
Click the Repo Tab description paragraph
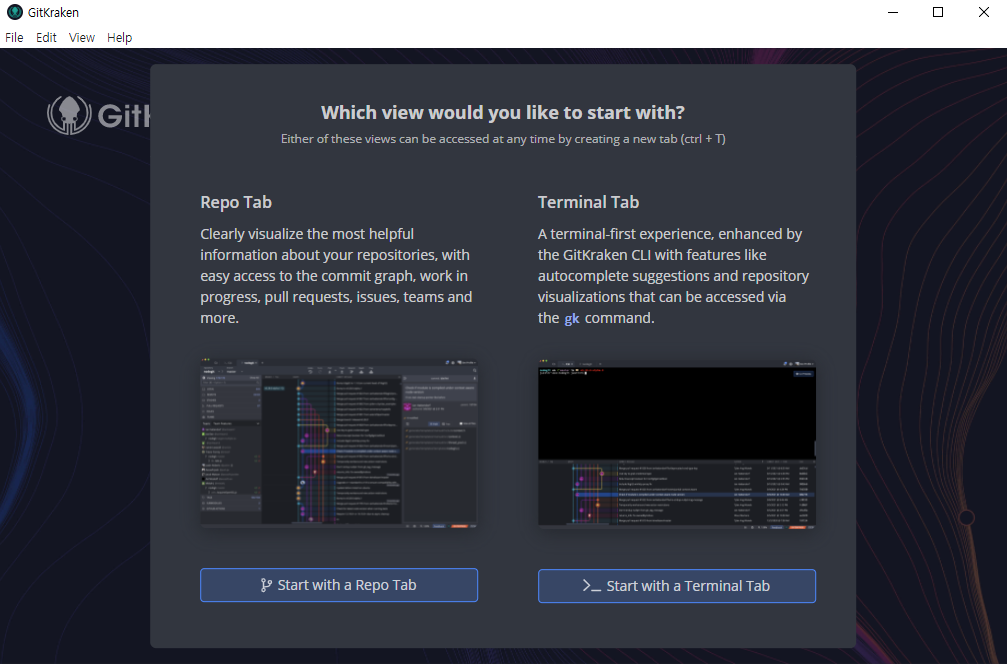[x=337, y=275]
